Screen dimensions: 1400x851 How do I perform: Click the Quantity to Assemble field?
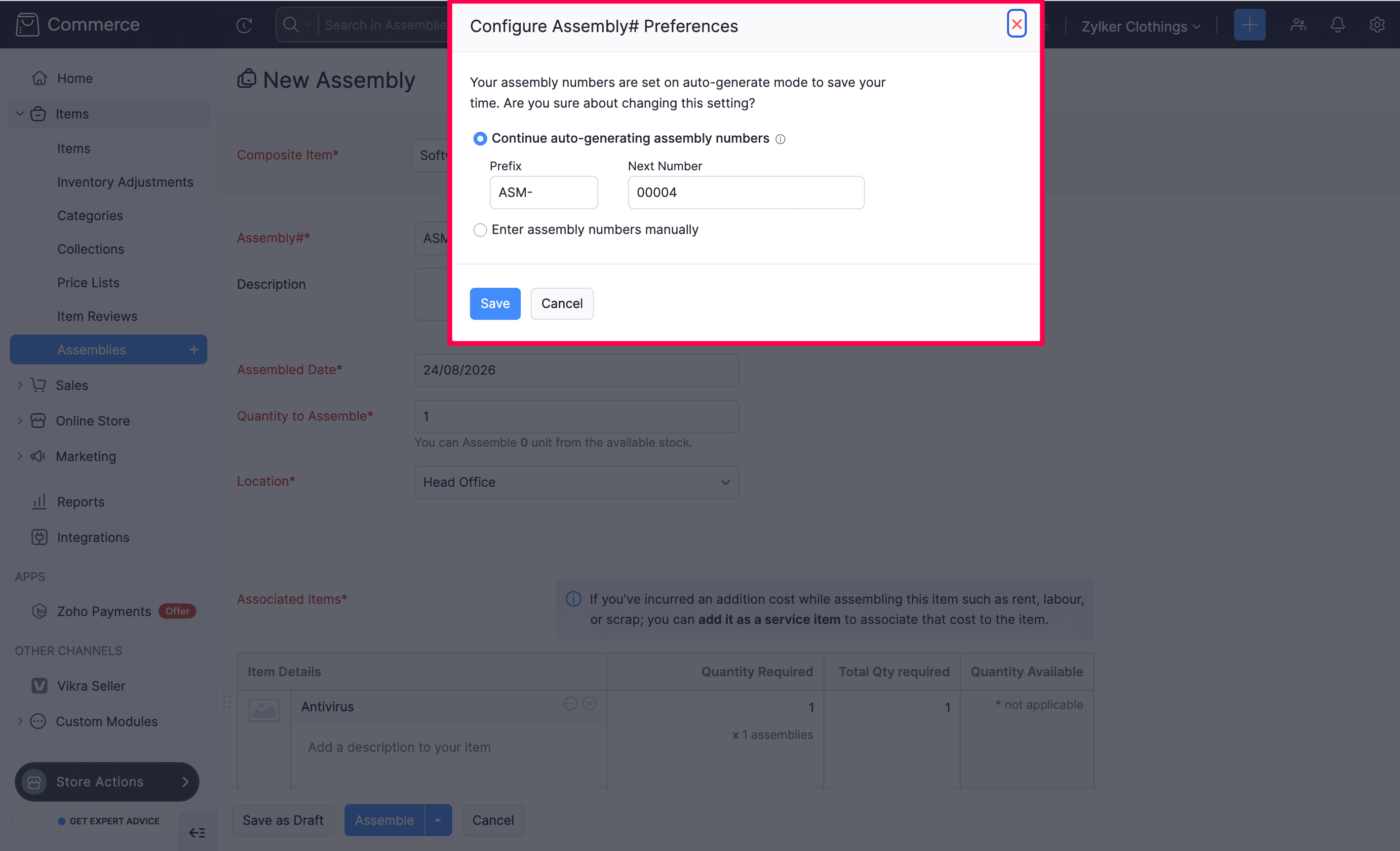coord(576,417)
